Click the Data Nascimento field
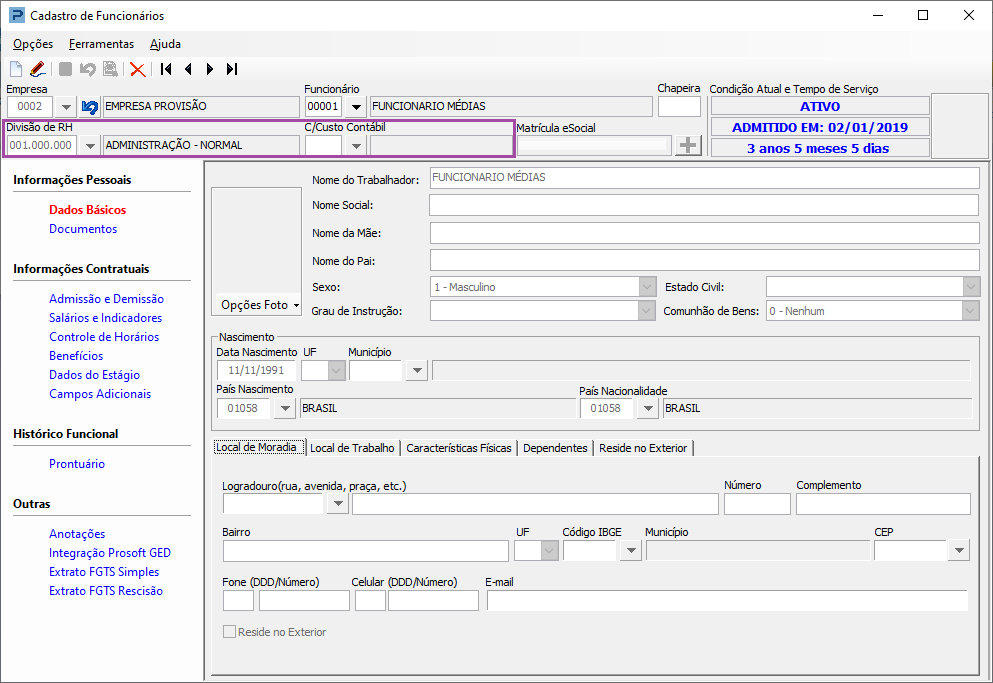This screenshot has height=683, width=993. click(256, 371)
